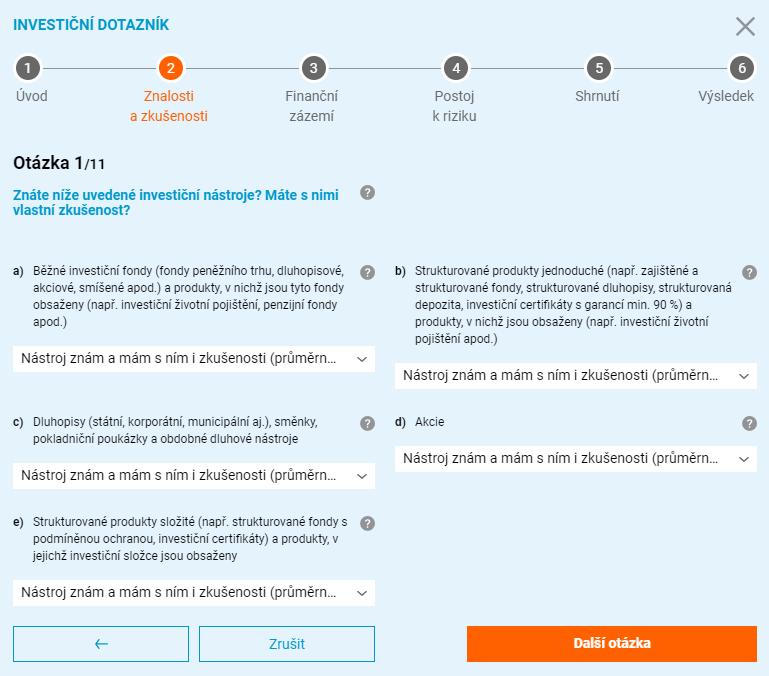This screenshot has height=676, width=769.
Task: Open help icon for Dluhopisy item
Action: pos(367,423)
